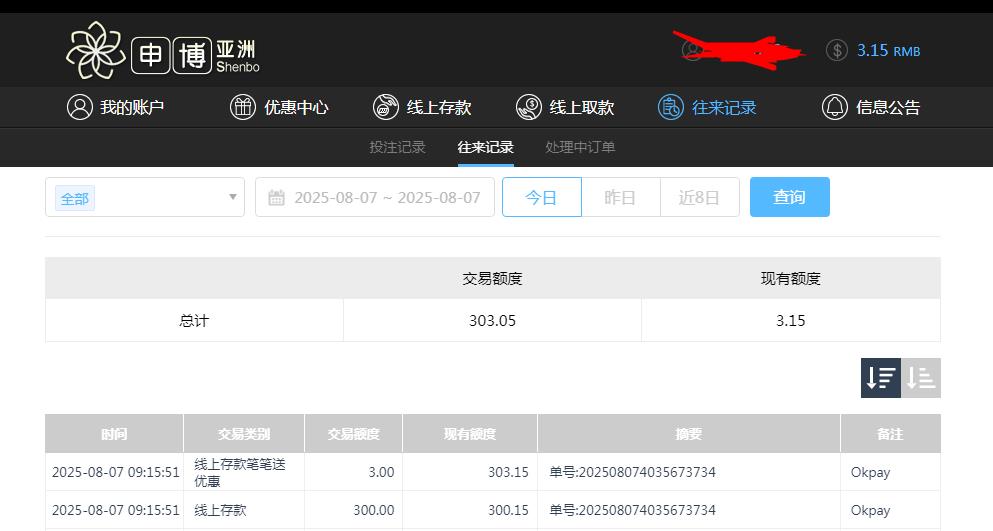Open 优惠中心 menu

pyautogui.click(x=279, y=107)
